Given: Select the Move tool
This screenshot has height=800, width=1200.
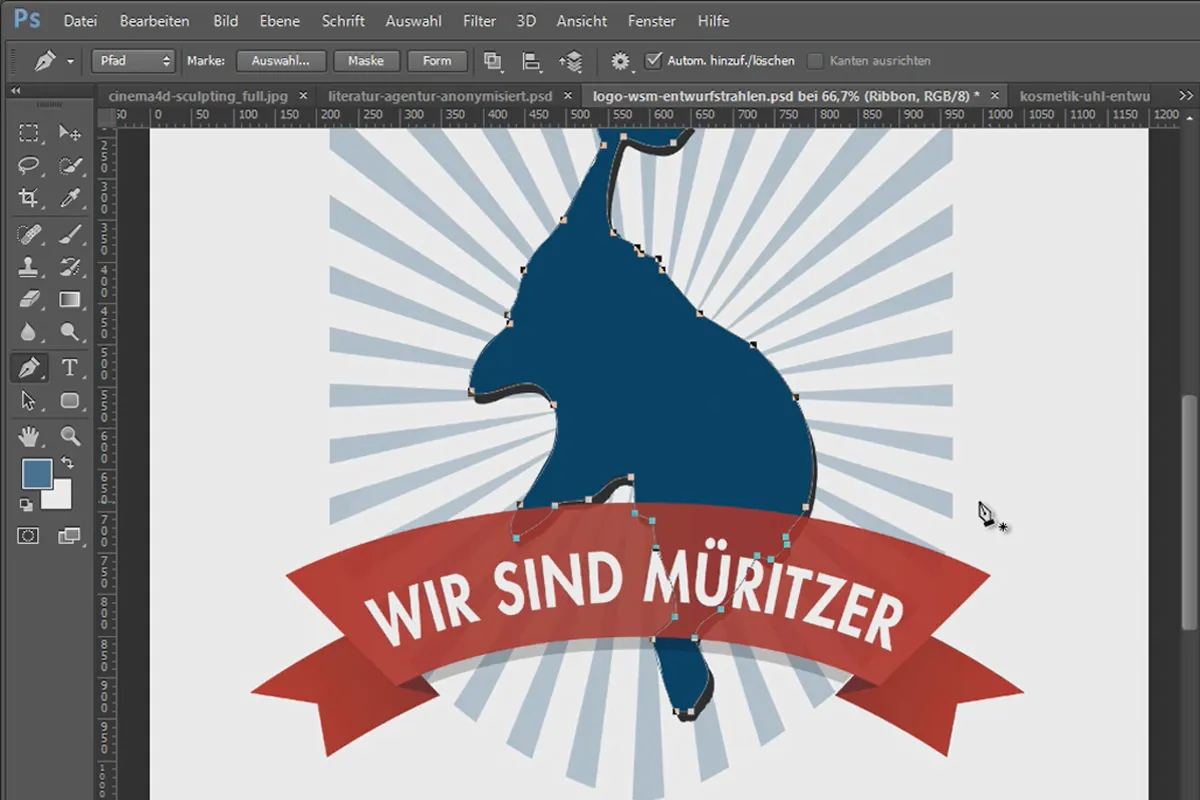Looking at the screenshot, I should [x=70, y=133].
